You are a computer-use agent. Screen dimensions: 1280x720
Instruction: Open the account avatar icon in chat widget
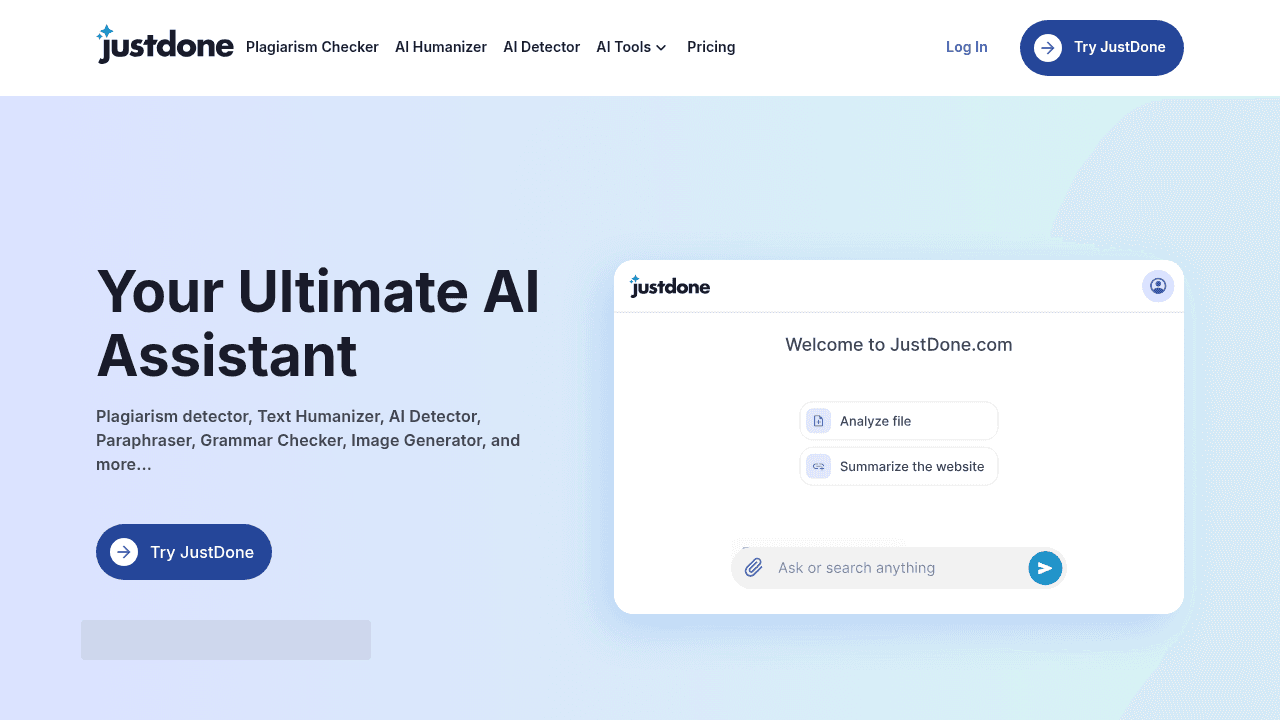[x=1157, y=286]
